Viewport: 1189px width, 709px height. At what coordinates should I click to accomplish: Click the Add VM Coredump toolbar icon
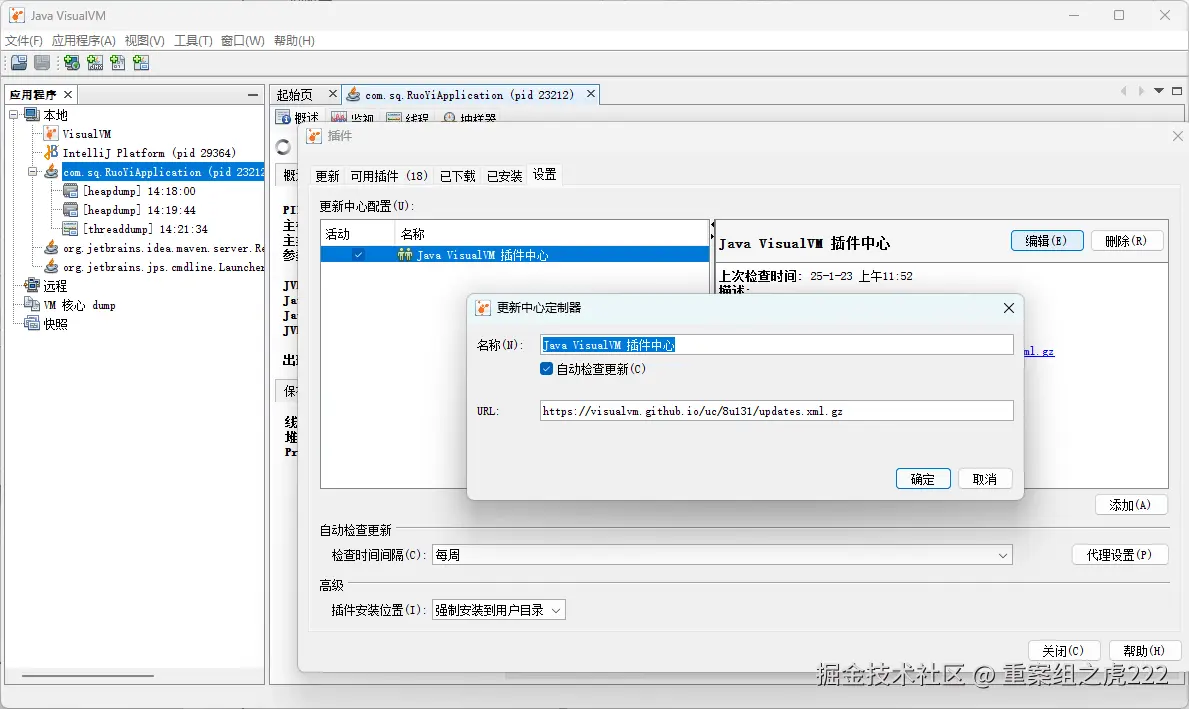[141, 62]
